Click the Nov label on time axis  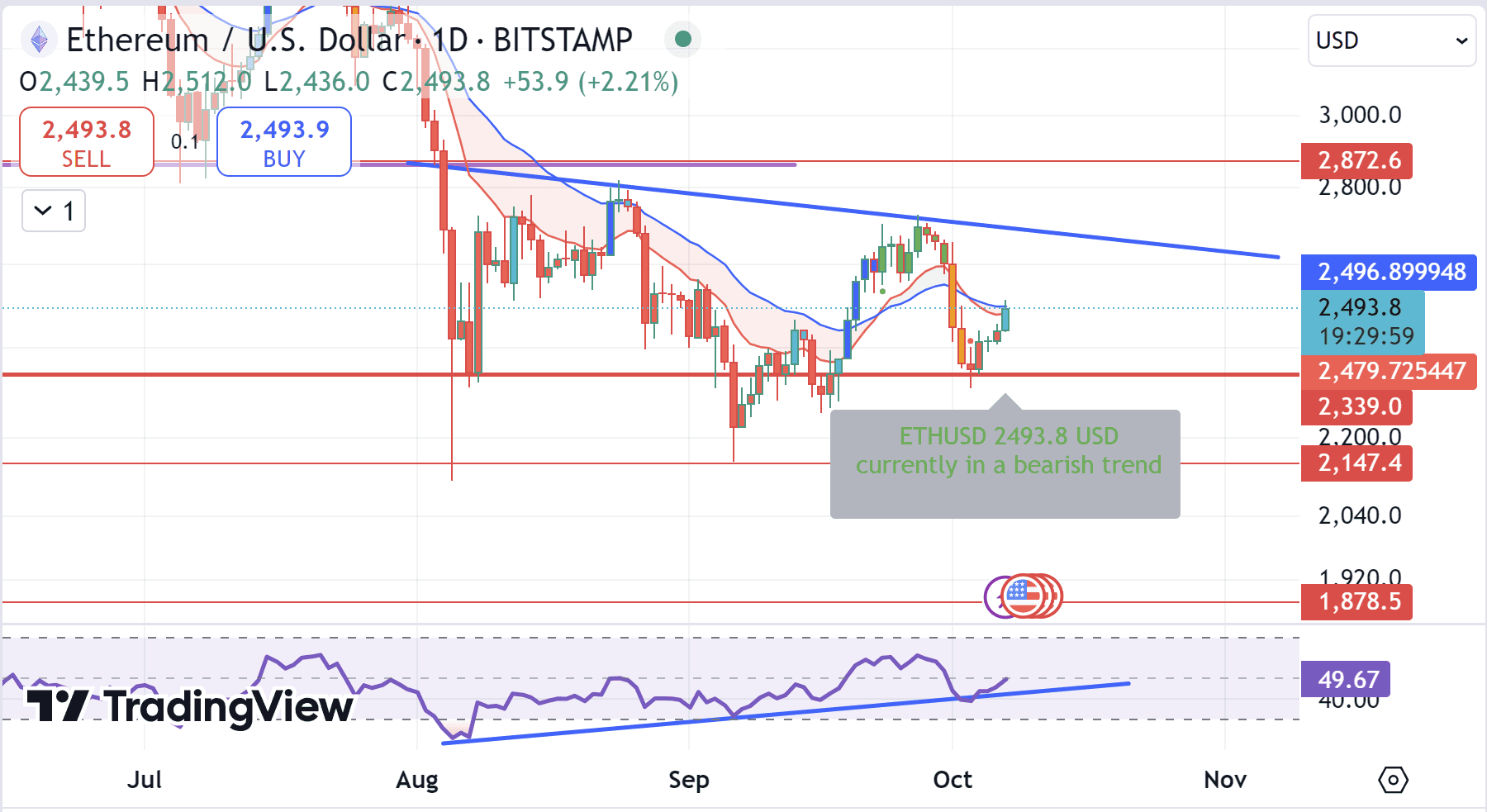coord(1225,780)
